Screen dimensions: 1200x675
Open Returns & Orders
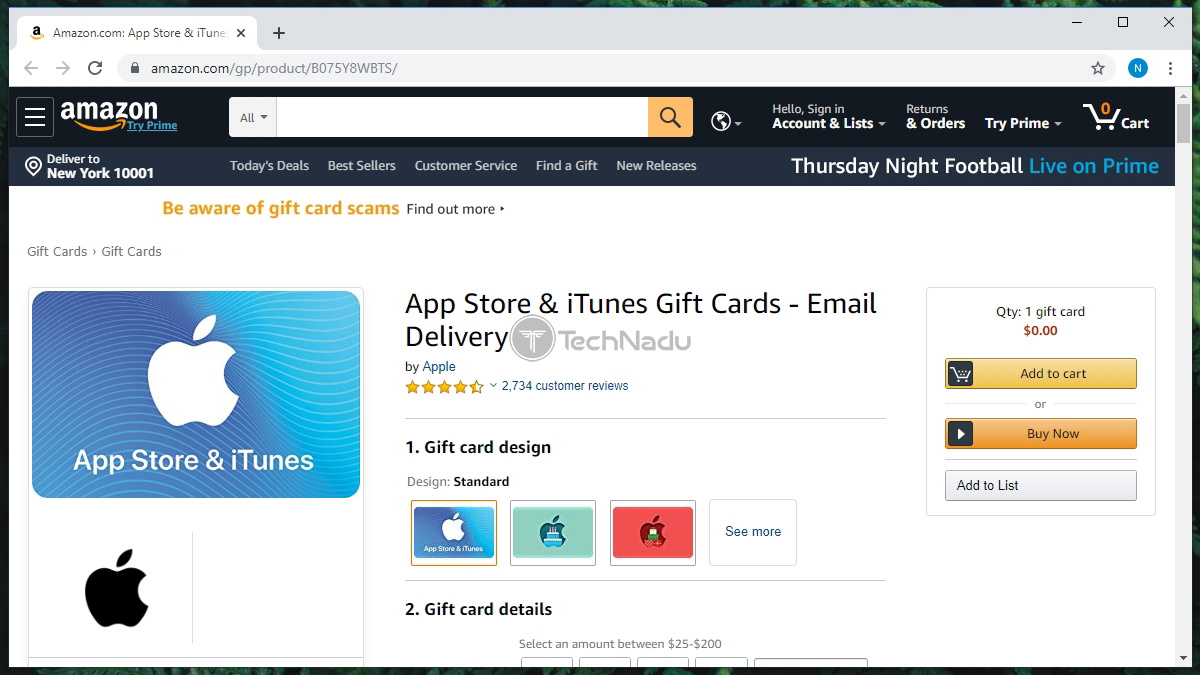[935, 117]
